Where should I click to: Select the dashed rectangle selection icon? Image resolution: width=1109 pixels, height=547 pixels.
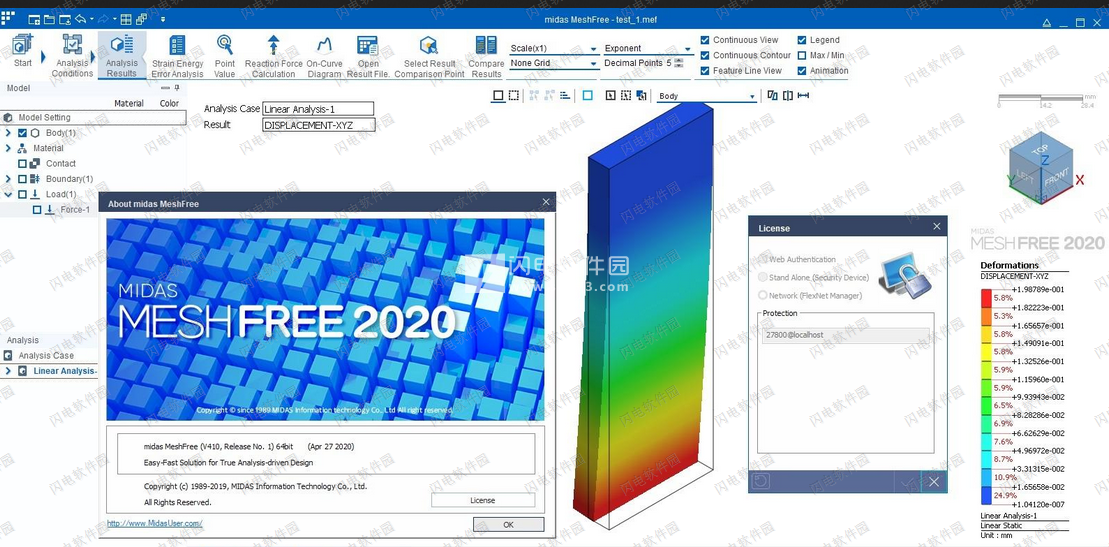[x=513, y=96]
